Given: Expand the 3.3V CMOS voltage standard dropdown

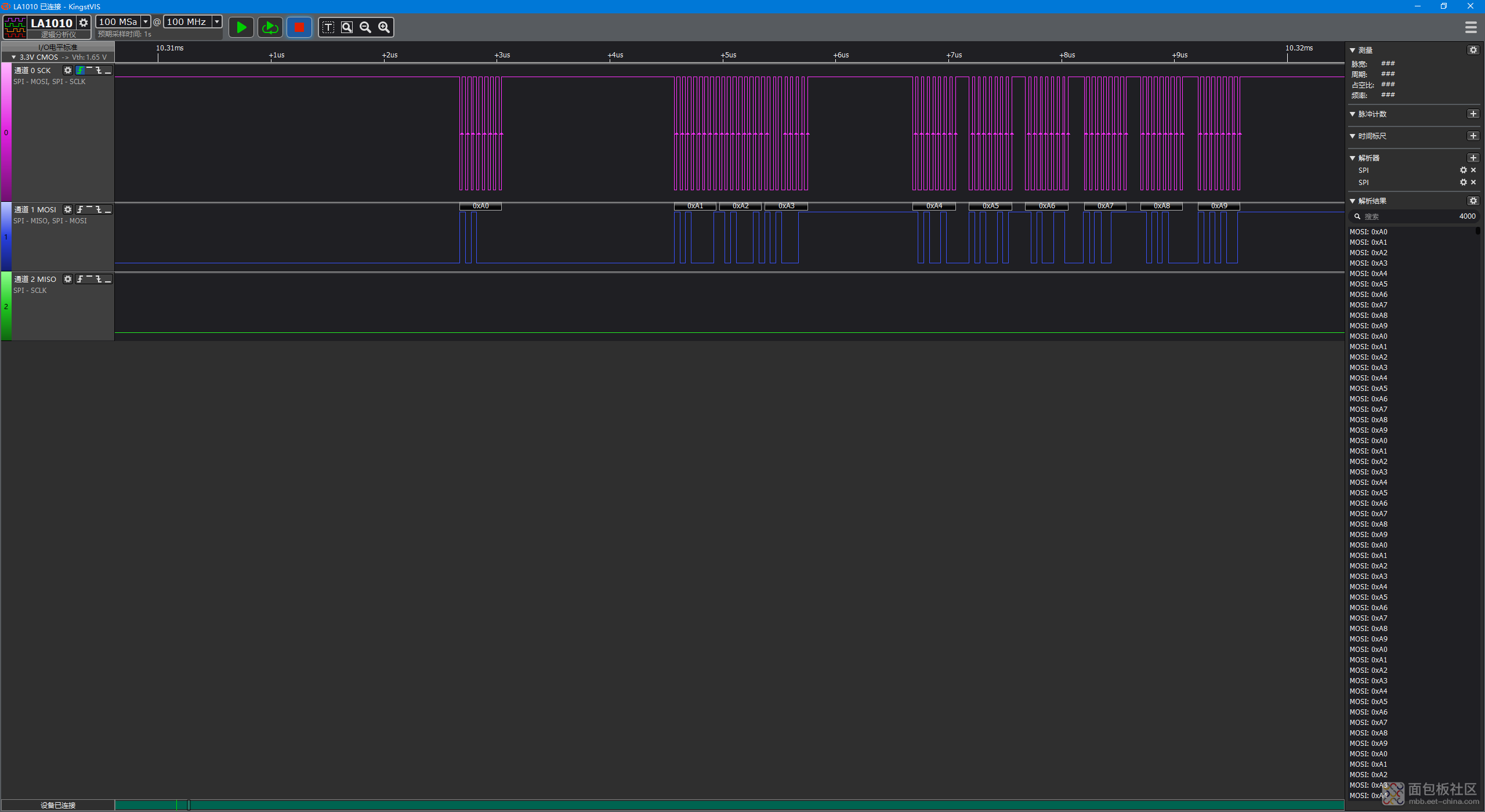Looking at the screenshot, I should (x=14, y=57).
